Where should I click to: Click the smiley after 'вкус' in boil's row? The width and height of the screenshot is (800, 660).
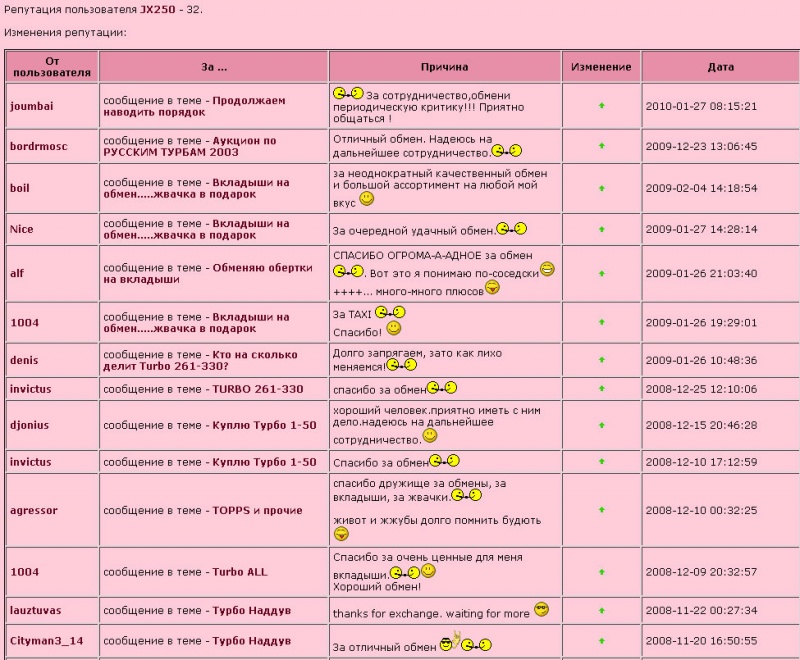366,199
